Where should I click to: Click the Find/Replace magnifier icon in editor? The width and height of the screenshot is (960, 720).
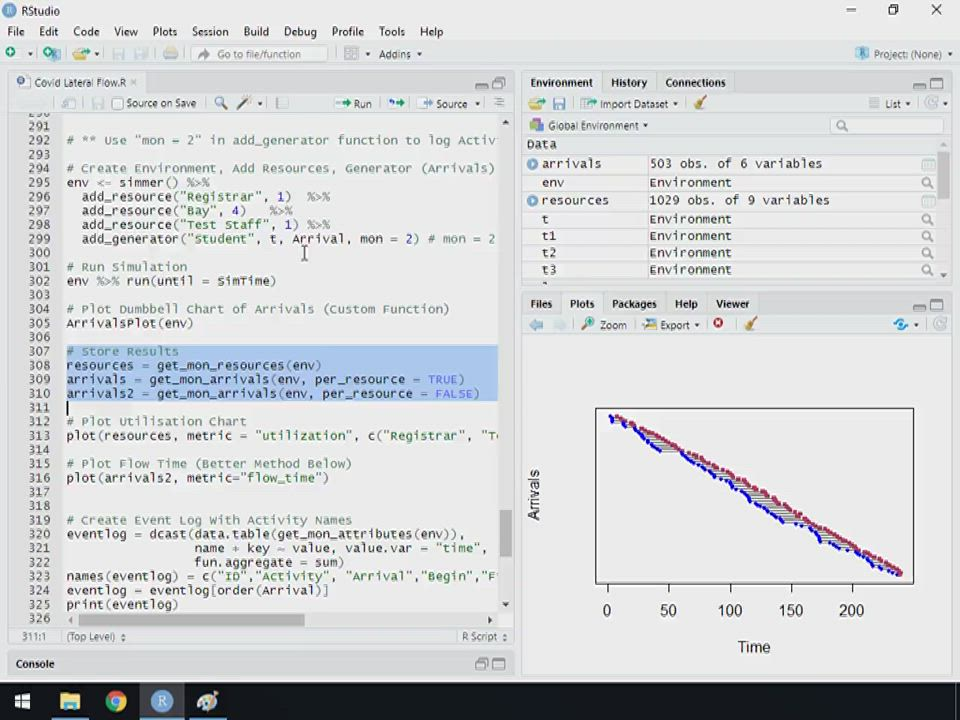pos(220,103)
